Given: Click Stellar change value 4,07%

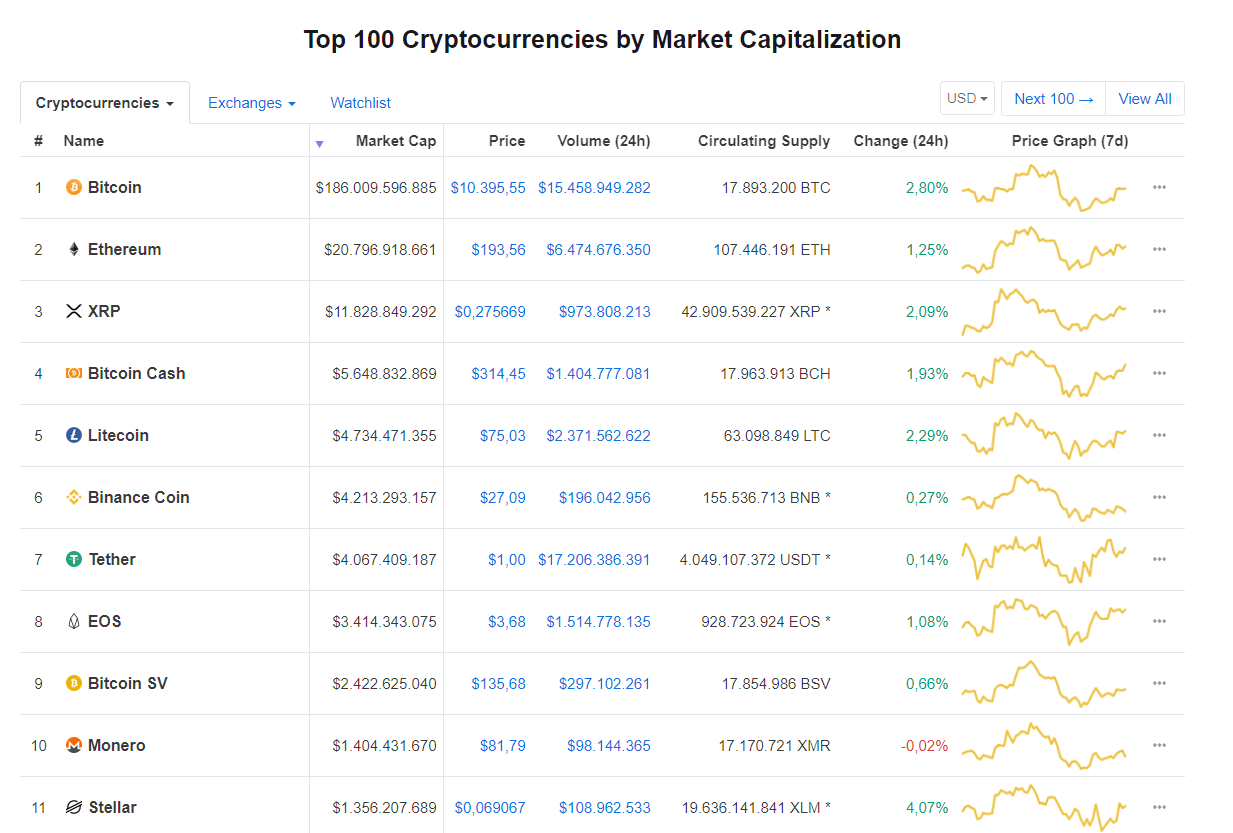Looking at the screenshot, I should pyautogui.click(x=927, y=807).
